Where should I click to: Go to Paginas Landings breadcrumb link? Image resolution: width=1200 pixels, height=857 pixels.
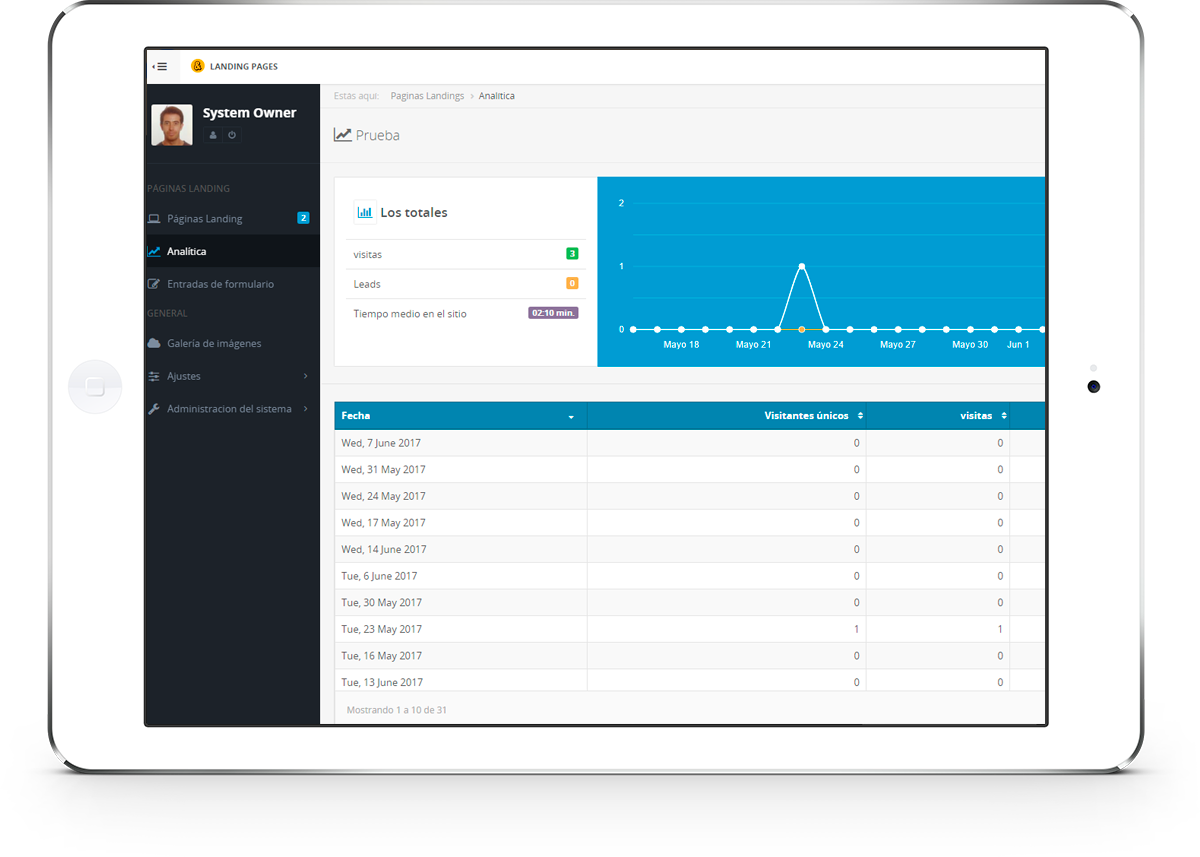pyautogui.click(x=427, y=96)
